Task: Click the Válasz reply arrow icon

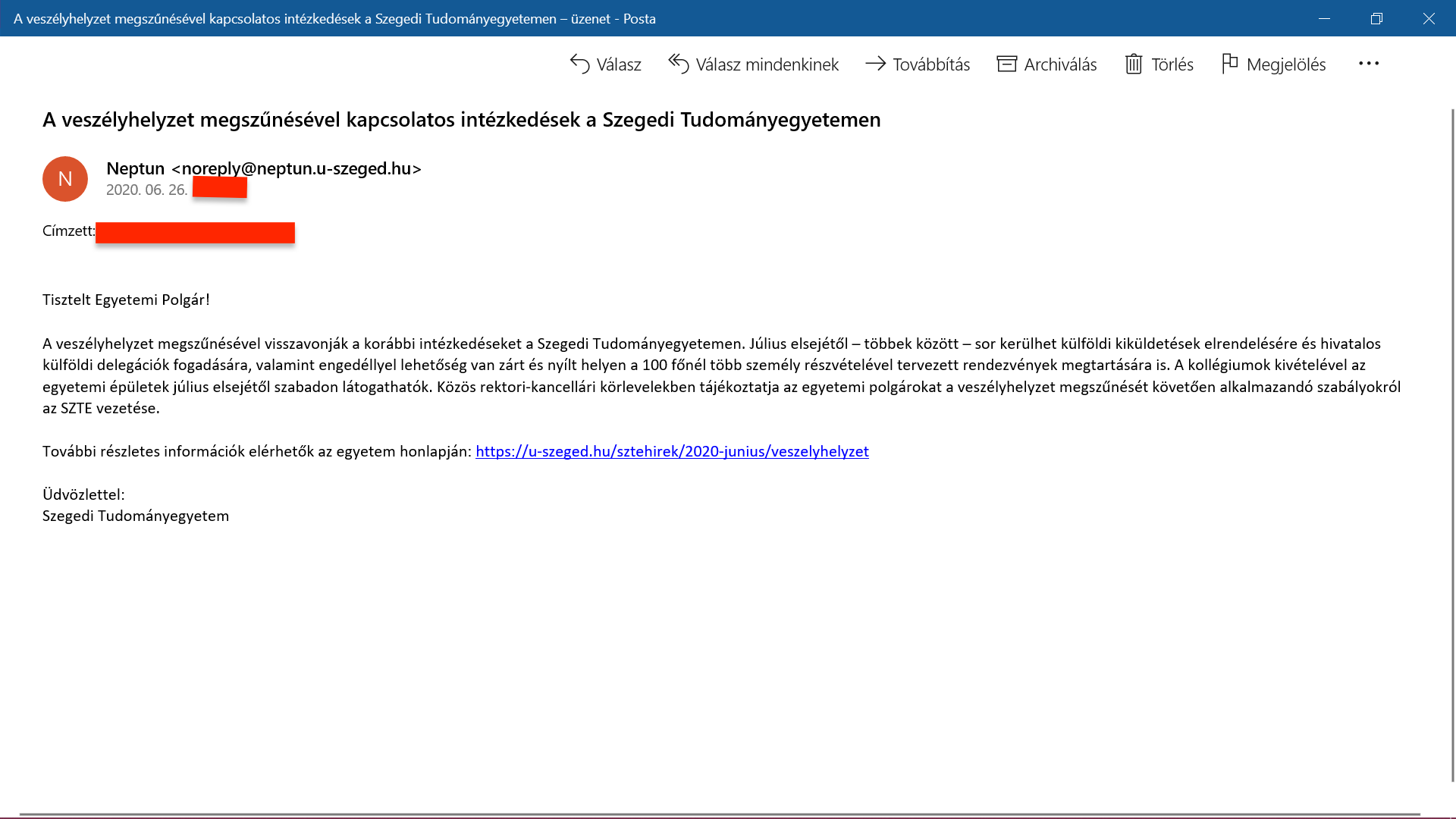Action: click(x=580, y=64)
